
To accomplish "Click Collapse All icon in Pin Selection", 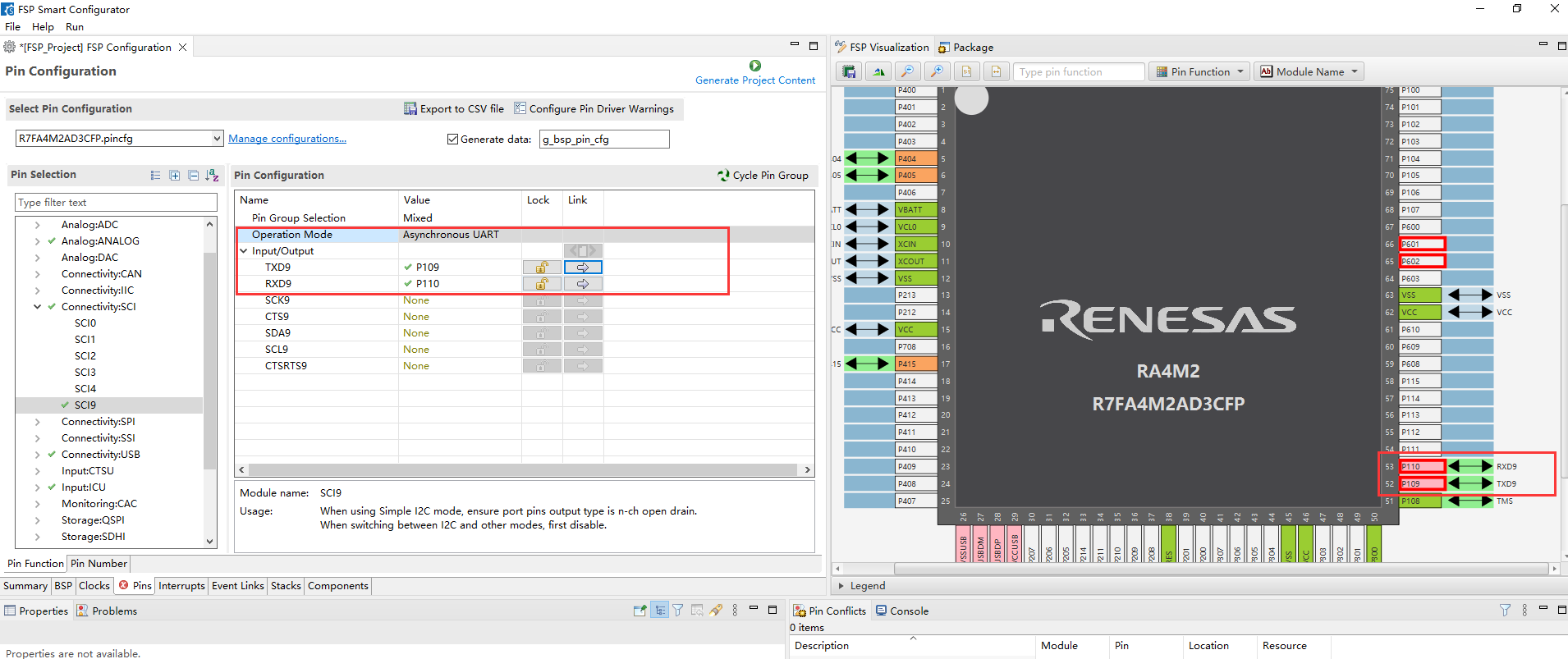I will point(193,175).
